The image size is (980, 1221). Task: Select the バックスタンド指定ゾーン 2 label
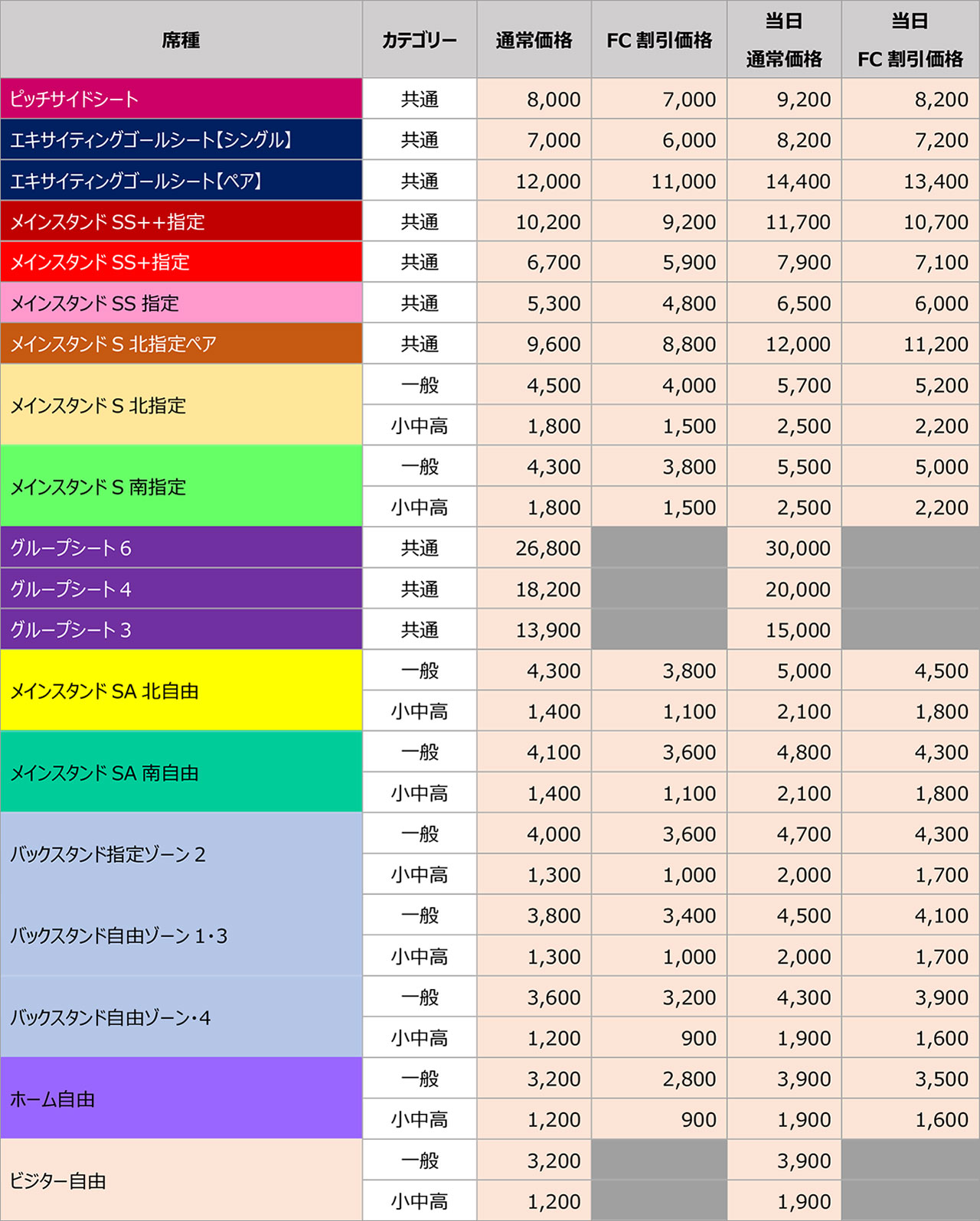tap(181, 854)
